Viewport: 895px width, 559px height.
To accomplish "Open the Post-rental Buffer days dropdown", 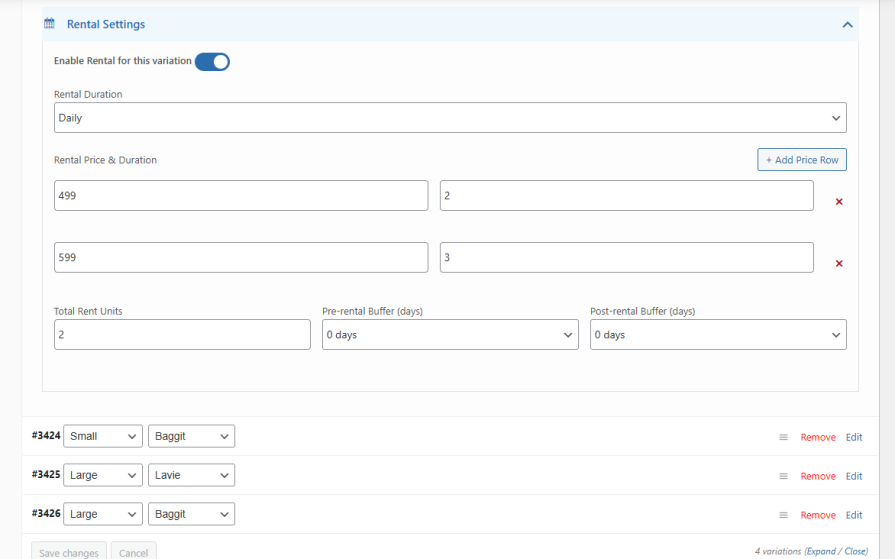I will pos(718,335).
